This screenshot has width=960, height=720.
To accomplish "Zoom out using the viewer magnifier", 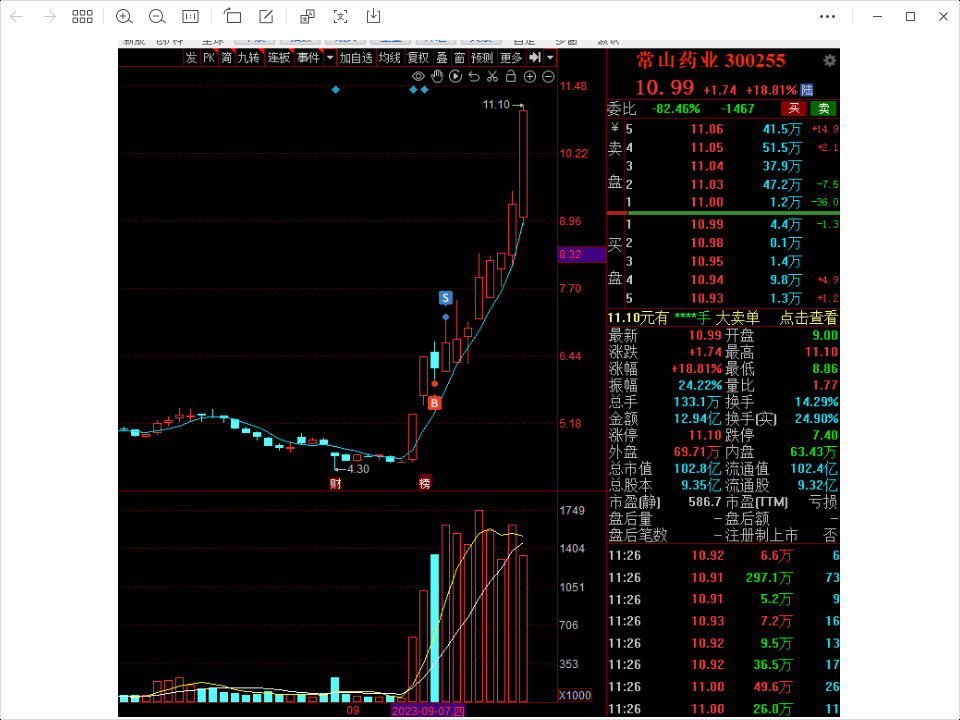I will (x=157, y=17).
